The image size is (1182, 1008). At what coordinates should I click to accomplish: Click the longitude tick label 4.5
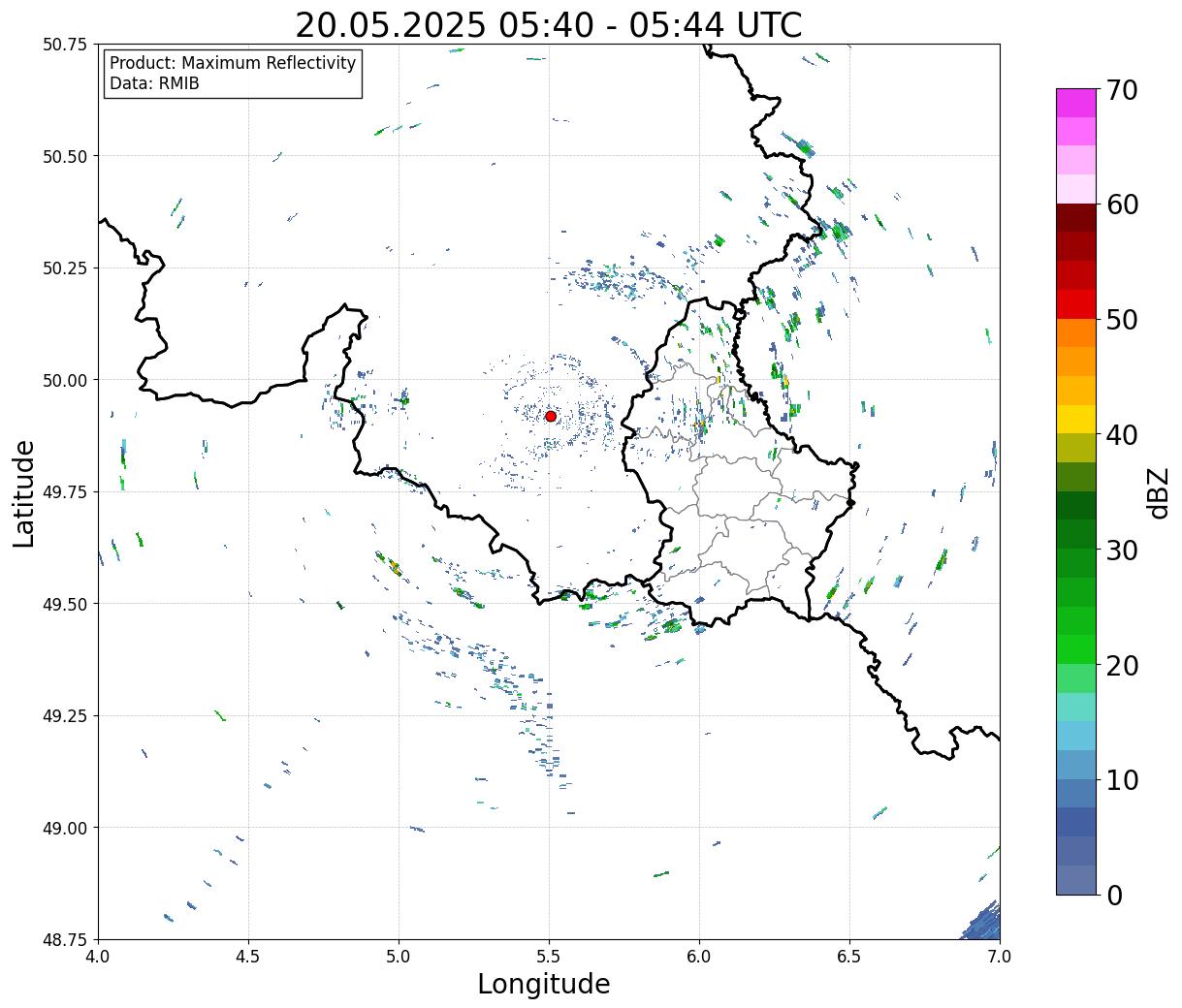(x=248, y=957)
